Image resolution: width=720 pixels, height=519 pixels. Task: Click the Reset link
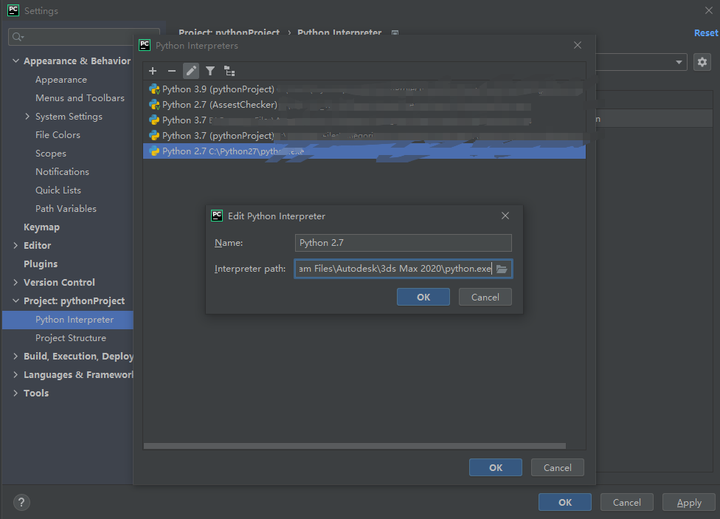click(706, 33)
